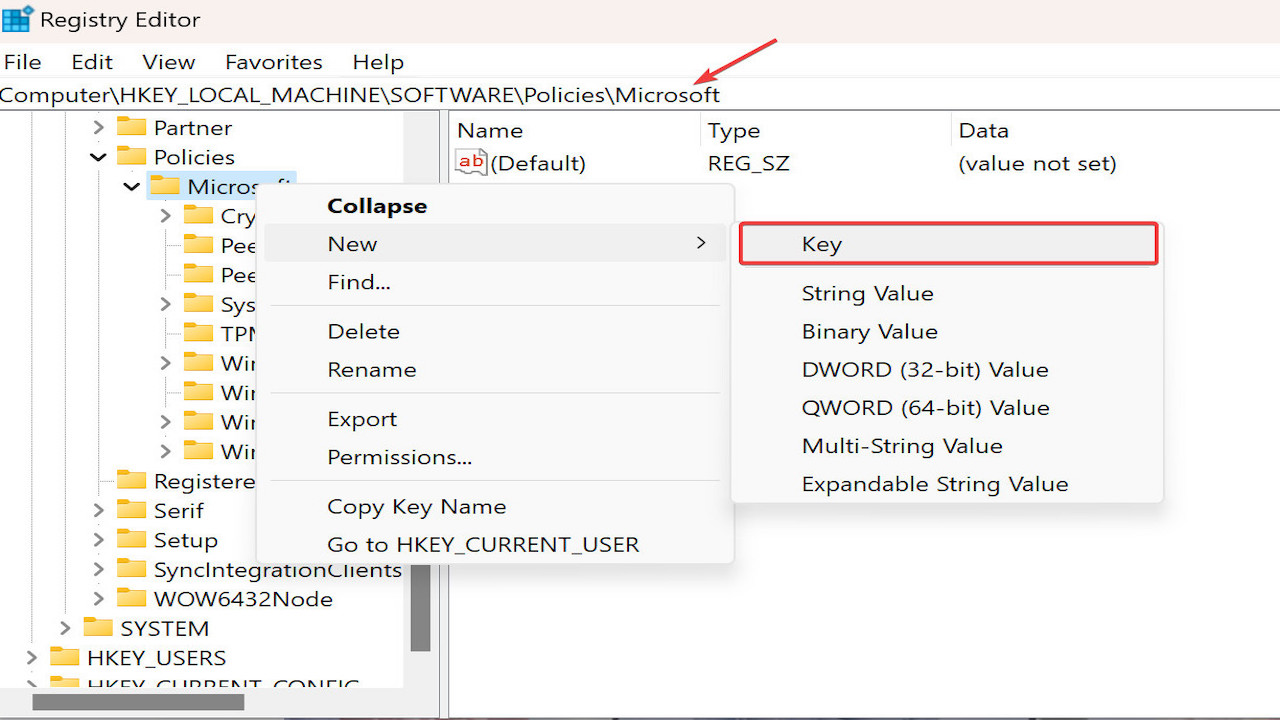Click Copy Key Name in context menu
This screenshot has width=1280, height=720.
pyautogui.click(x=416, y=507)
